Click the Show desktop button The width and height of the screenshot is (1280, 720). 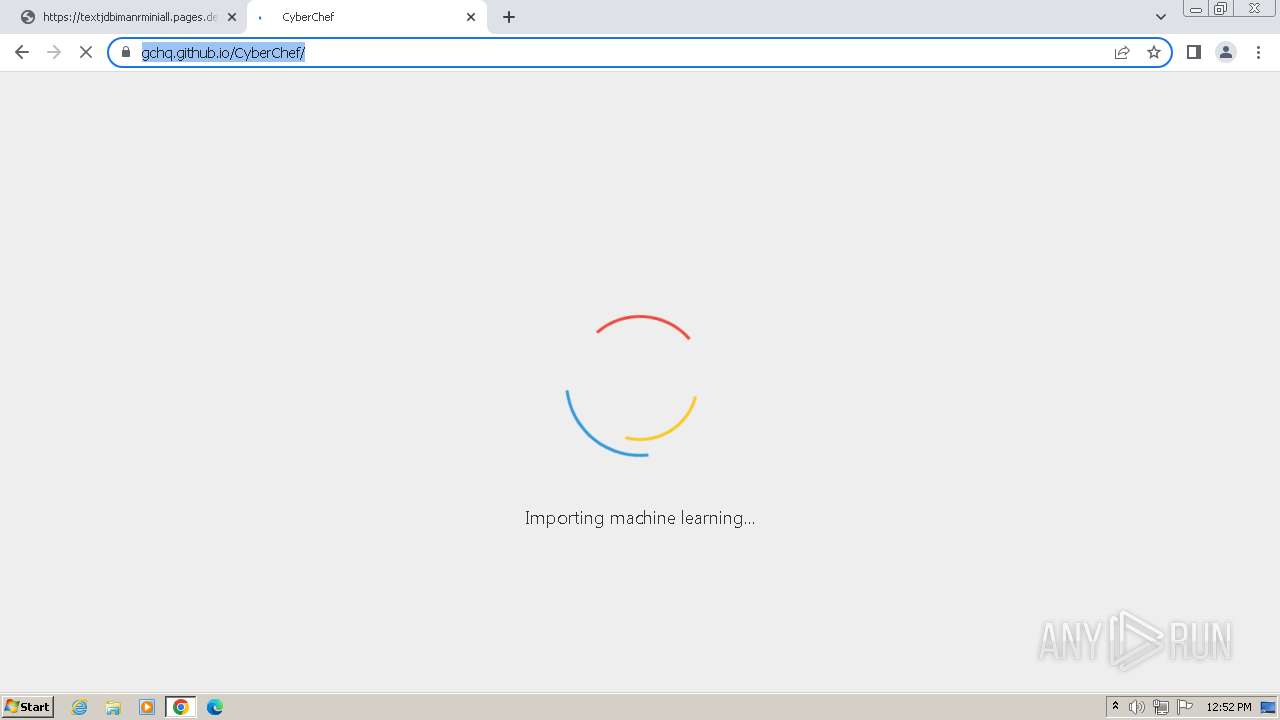pyautogui.click(x=1268, y=707)
